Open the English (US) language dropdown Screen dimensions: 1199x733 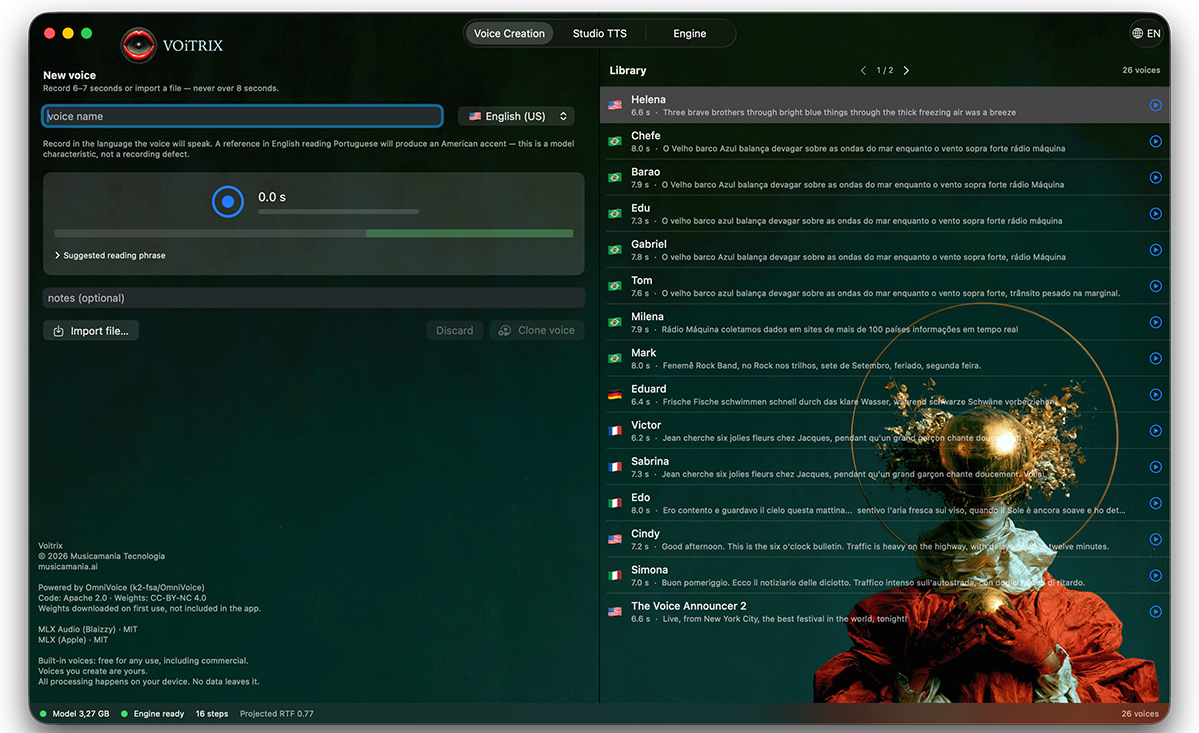point(516,116)
